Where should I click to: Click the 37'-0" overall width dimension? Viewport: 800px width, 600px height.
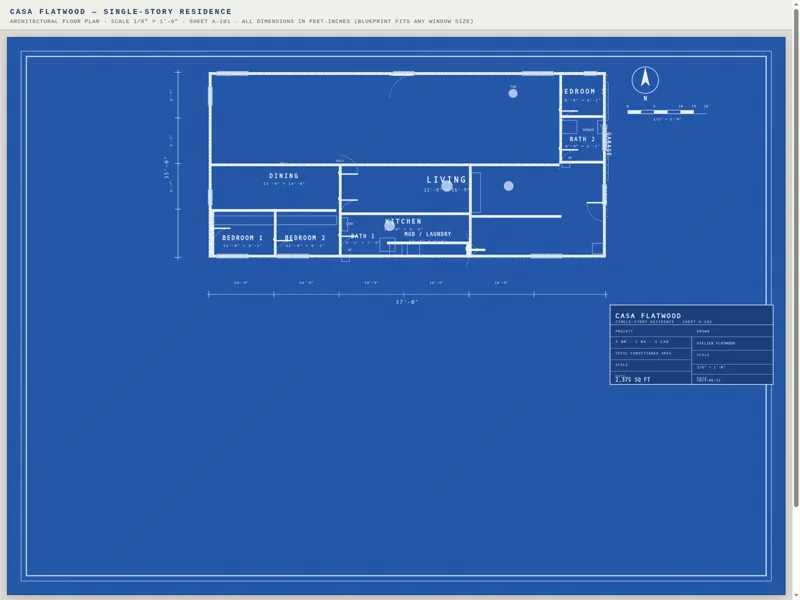[x=407, y=302]
